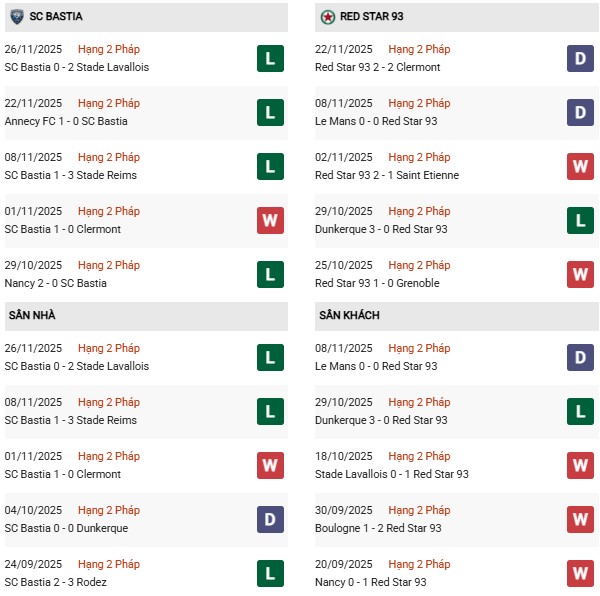
Task: Click the L badge for Dunkerque 3 - 0 Red Star 93 on 29/10/2025 in the top list
Action: pos(580,221)
